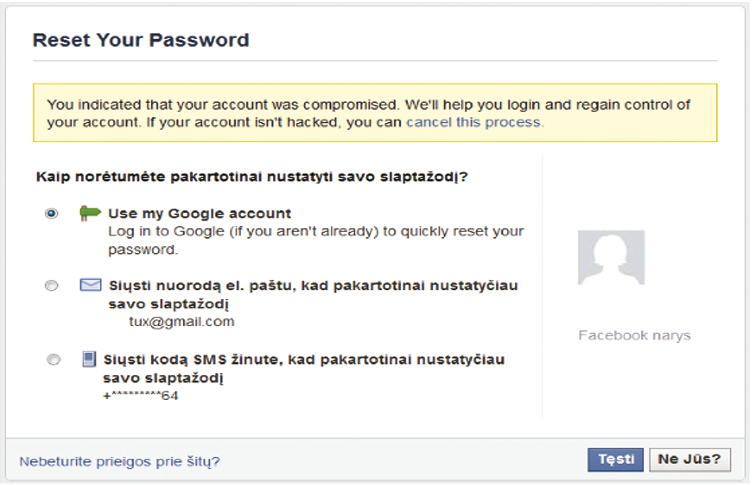Screen dimensions: 752x485
Task: Select the SMS code radio button
Action: click(x=52, y=359)
